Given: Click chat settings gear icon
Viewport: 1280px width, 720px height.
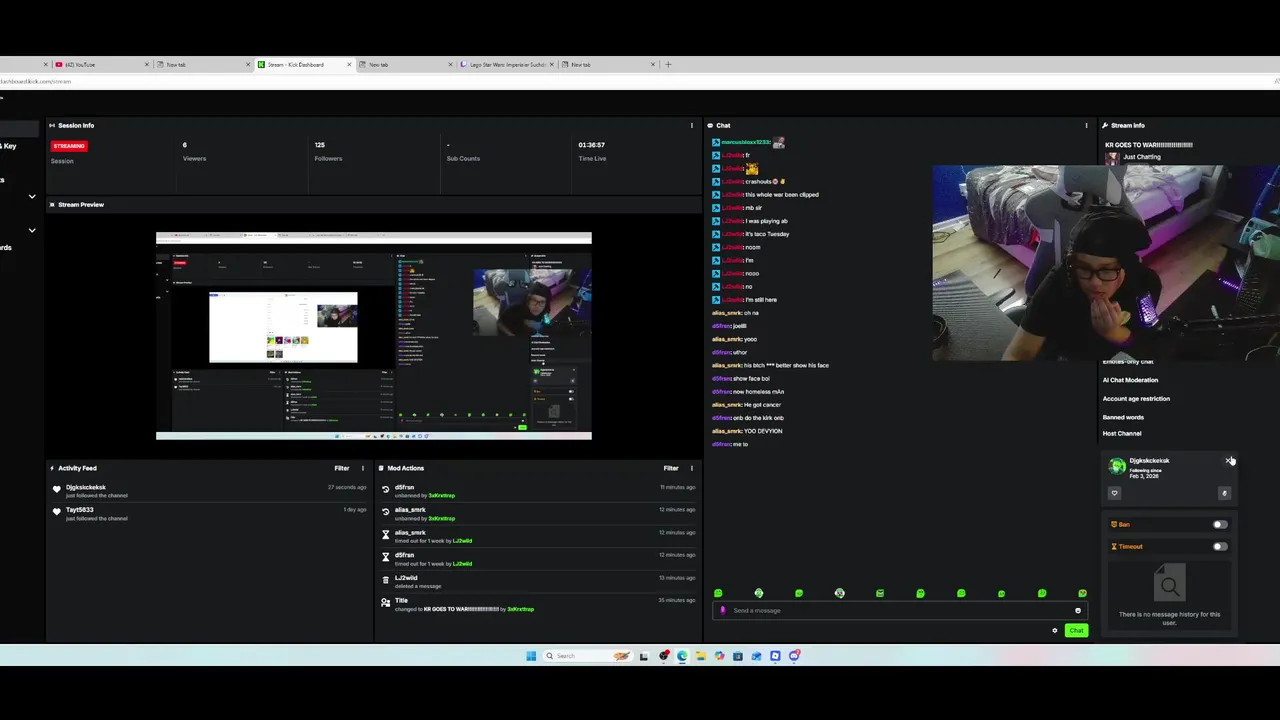Looking at the screenshot, I should [1054, 631].
